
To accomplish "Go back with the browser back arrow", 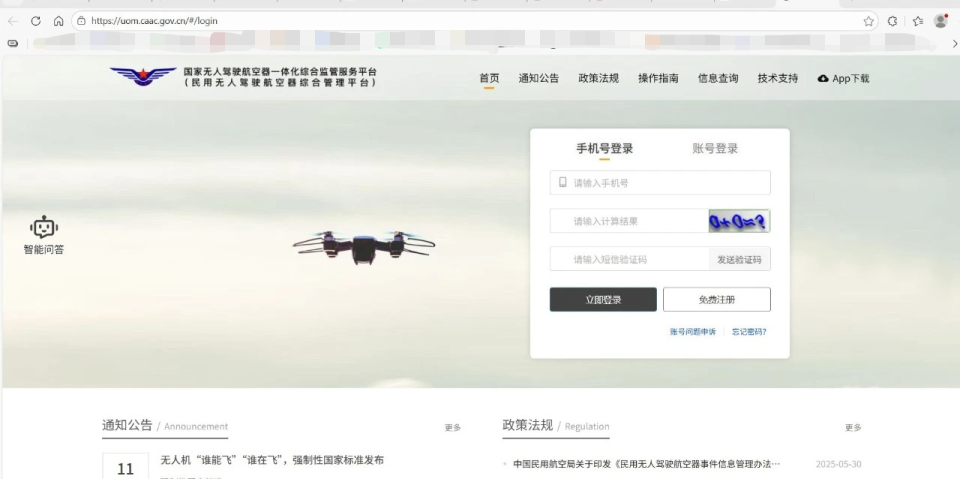I will (x=13, y=21).
